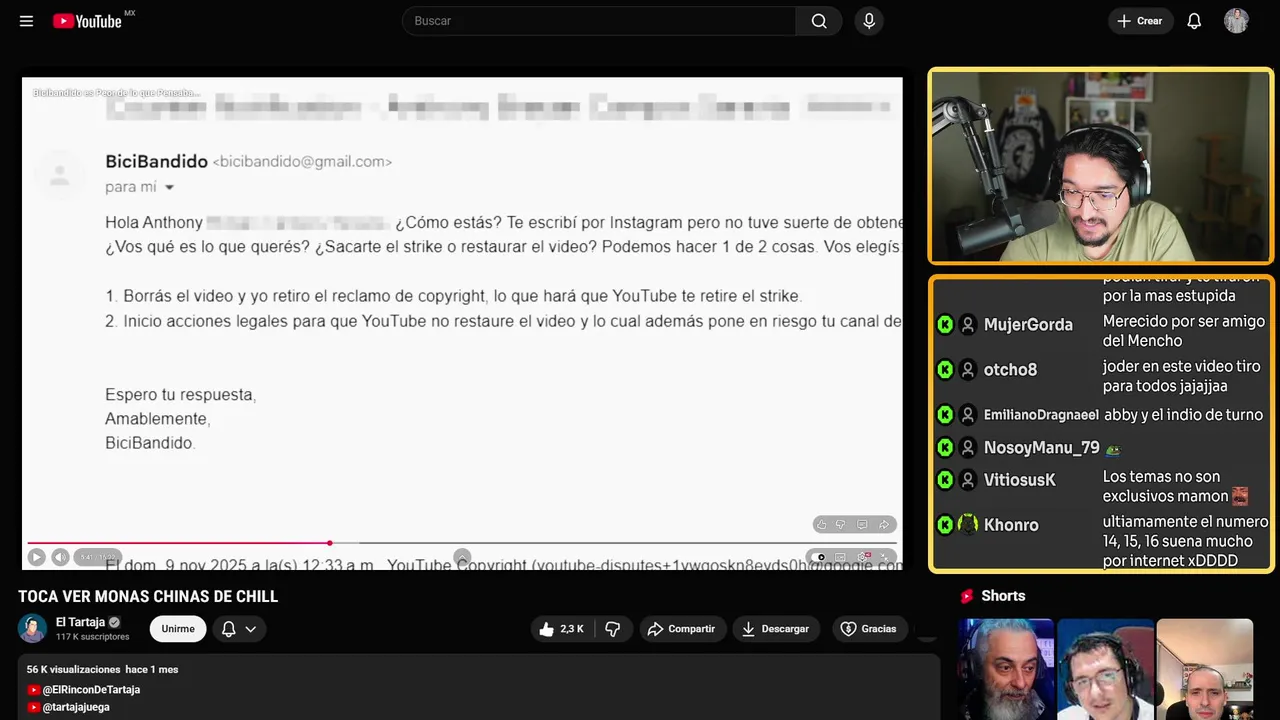Click the player time display 5:41
Viewport: 1280px width, 720px height.
(x=97, y=557)
